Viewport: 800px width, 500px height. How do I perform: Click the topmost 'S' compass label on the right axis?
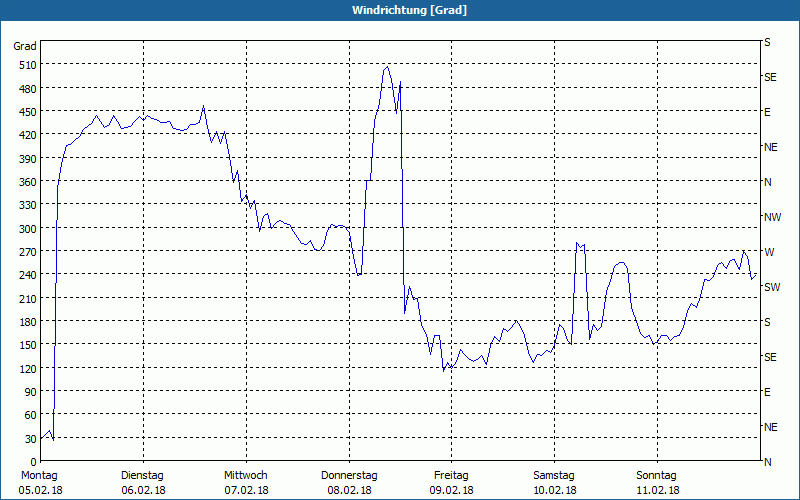767,42
